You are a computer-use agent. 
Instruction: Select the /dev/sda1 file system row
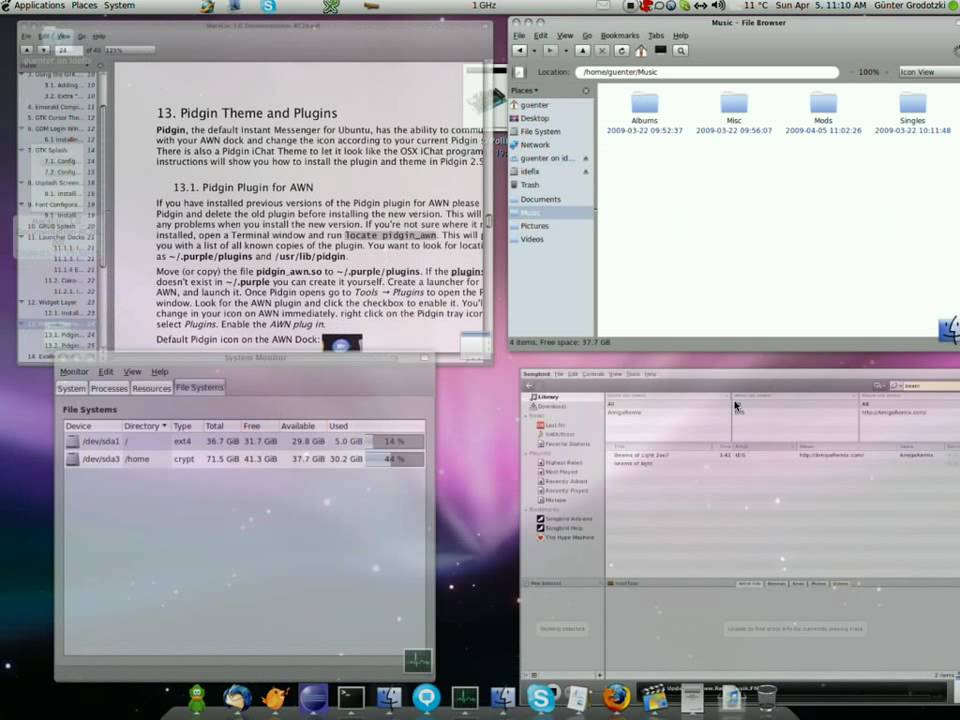tap(244, 441)
